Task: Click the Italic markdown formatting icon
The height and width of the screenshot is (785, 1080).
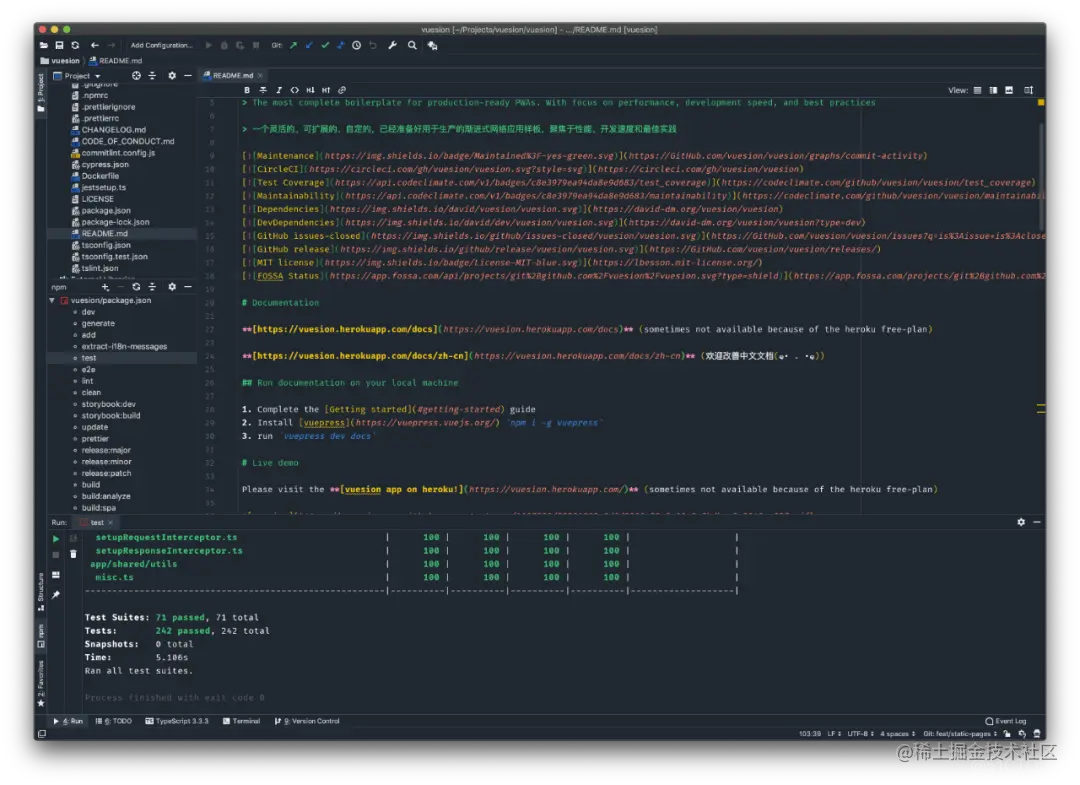Action: [279, 90]
